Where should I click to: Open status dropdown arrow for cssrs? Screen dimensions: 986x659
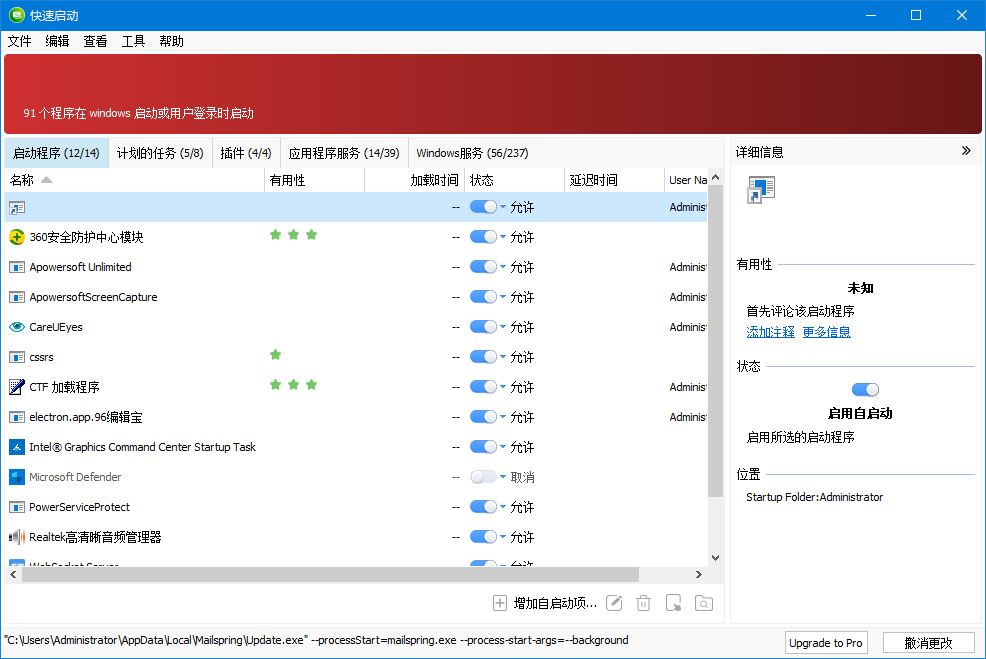(x=503, y=358)
